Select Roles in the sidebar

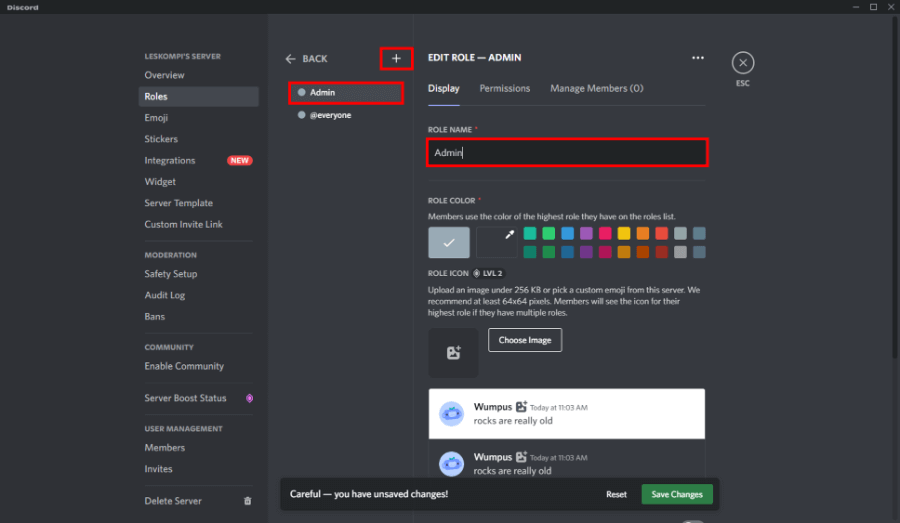click(x=198, y=96)
